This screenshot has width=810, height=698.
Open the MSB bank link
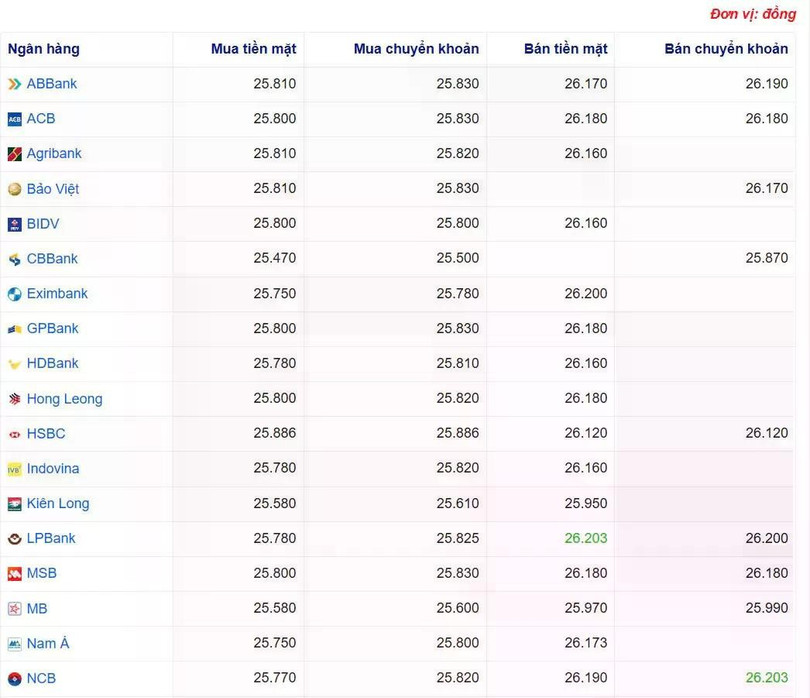42,573
